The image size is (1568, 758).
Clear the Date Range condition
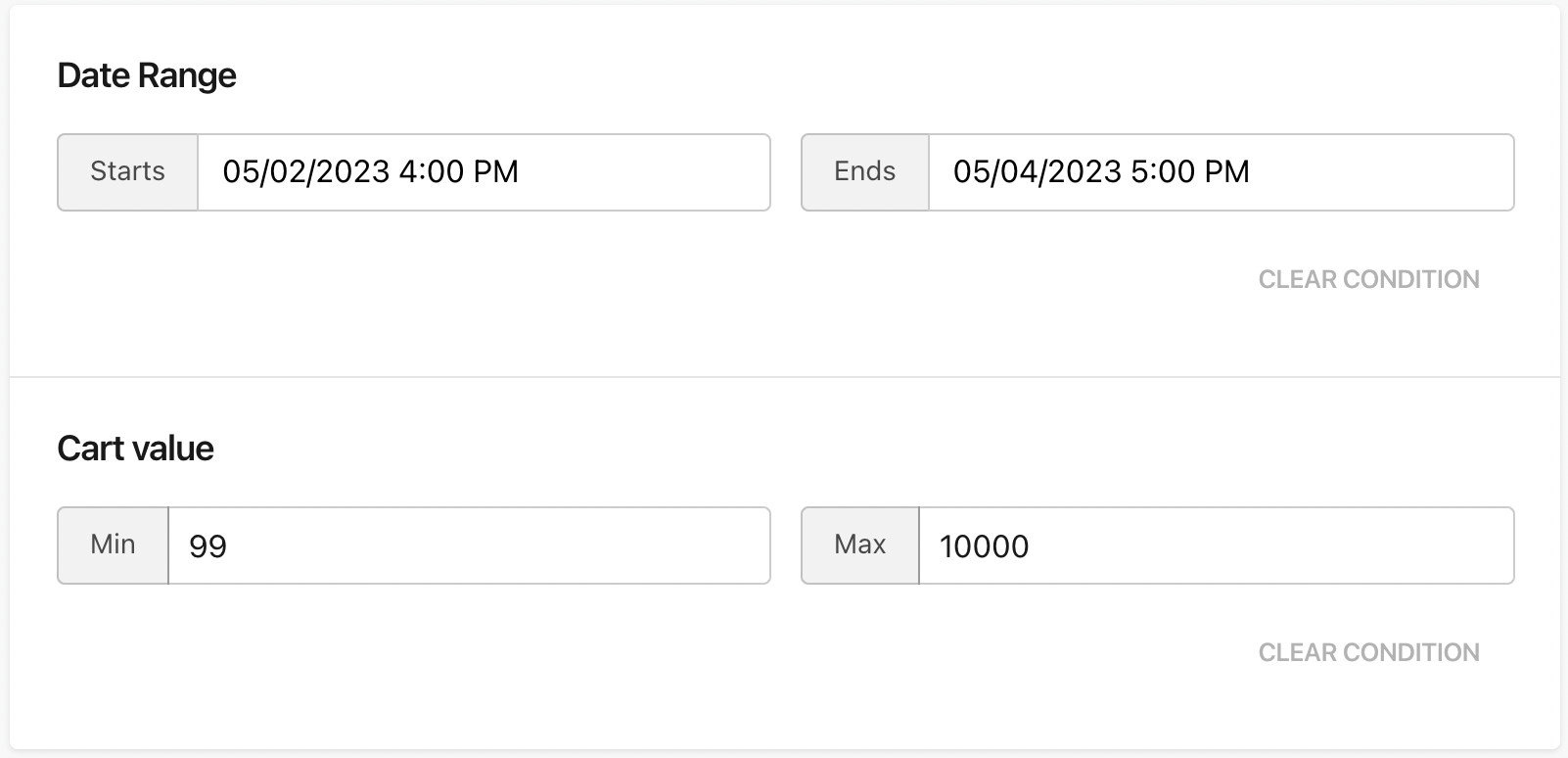(1368, 279)
